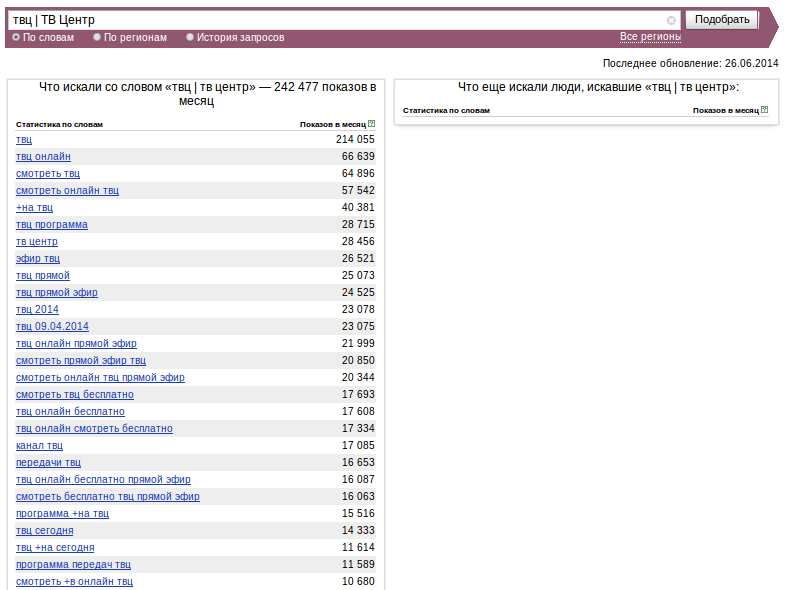Image resolution: width=789 pixels, height=590 pixels.
Task: Clear the search field with the X icon
Action: tap(671, 20)
